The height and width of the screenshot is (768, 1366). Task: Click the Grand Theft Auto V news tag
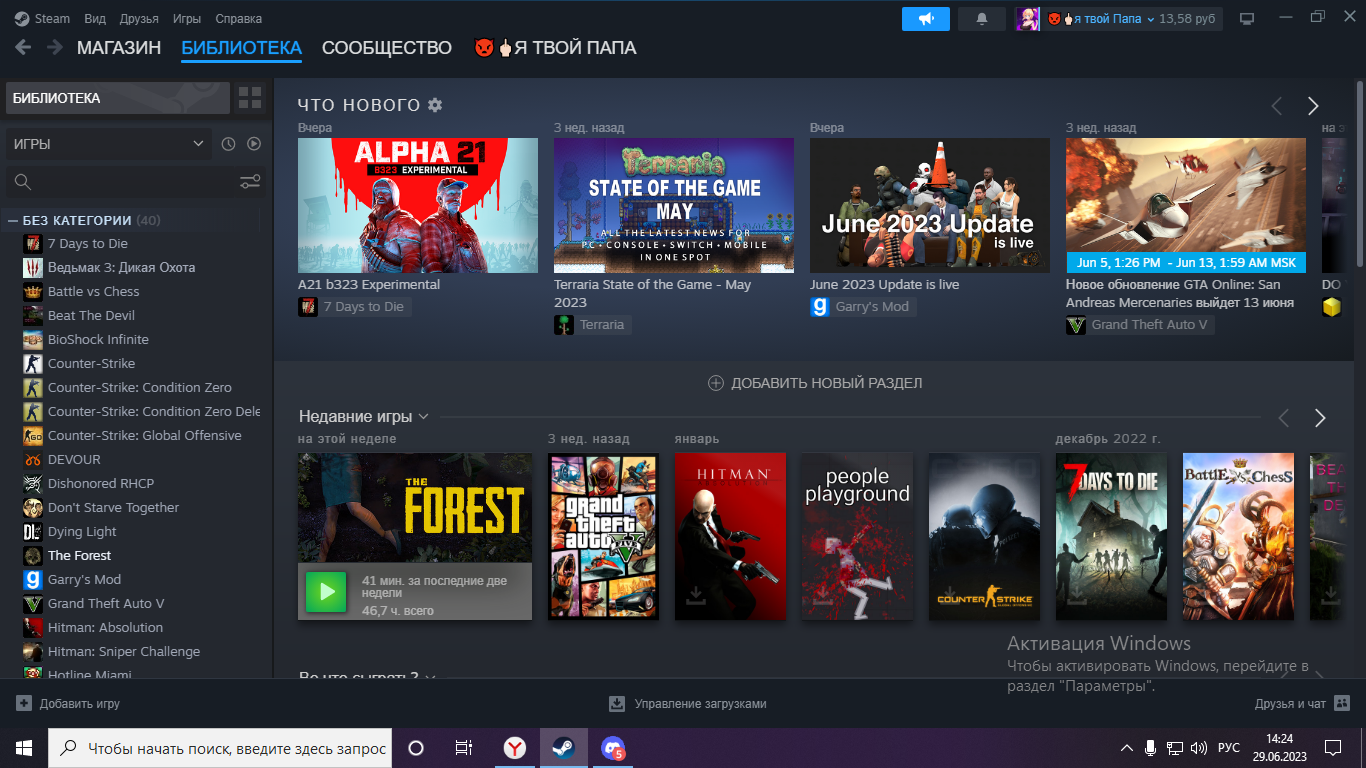[1139, 325]
